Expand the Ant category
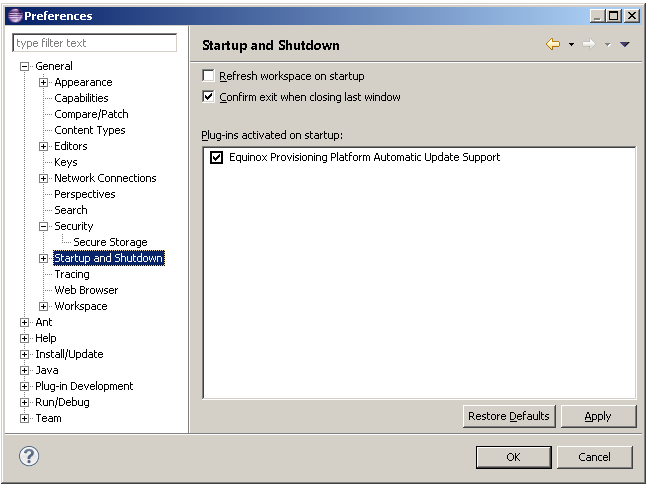 [x=25, y=322]
